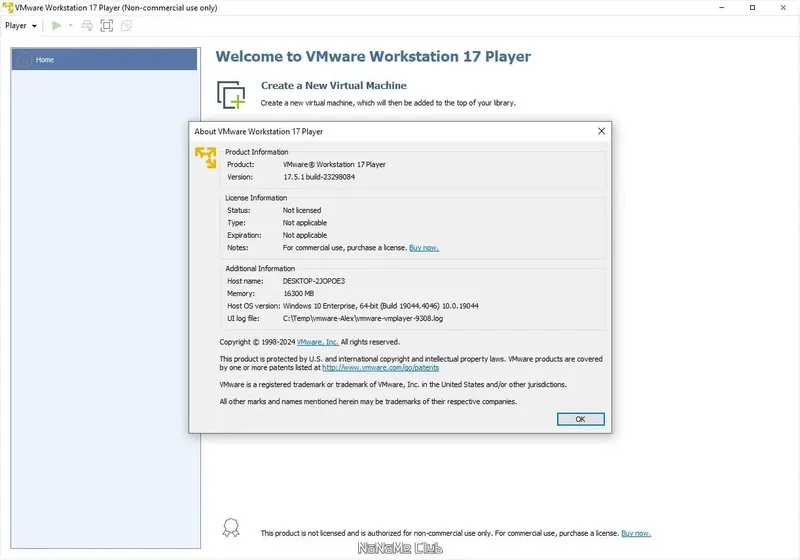Viewport: 800px width, 560px height.
Task: Click the Status value Not licensed
Action: (302, 210)
